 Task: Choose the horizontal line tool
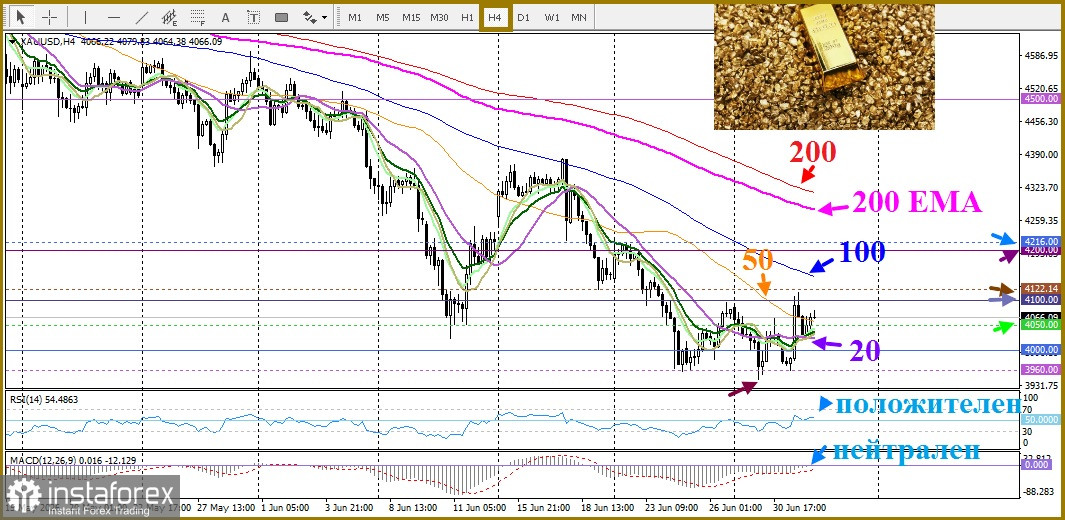(113, 17)
